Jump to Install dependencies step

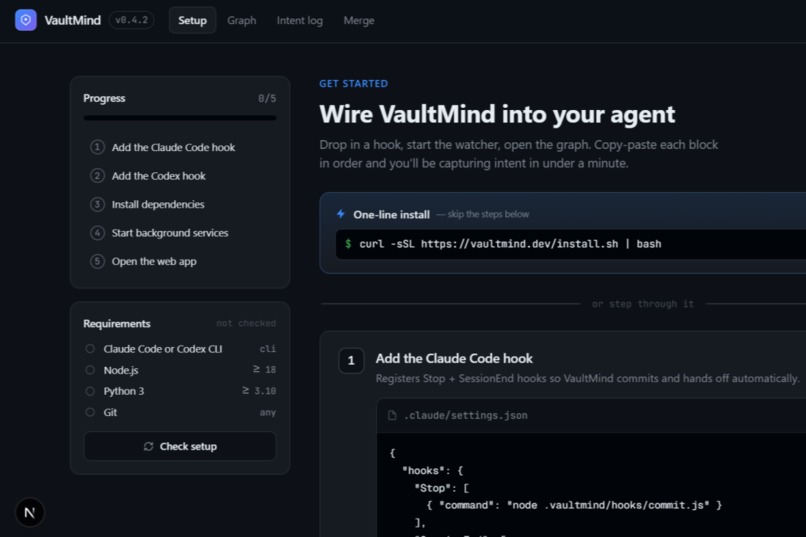click(179, 205)
